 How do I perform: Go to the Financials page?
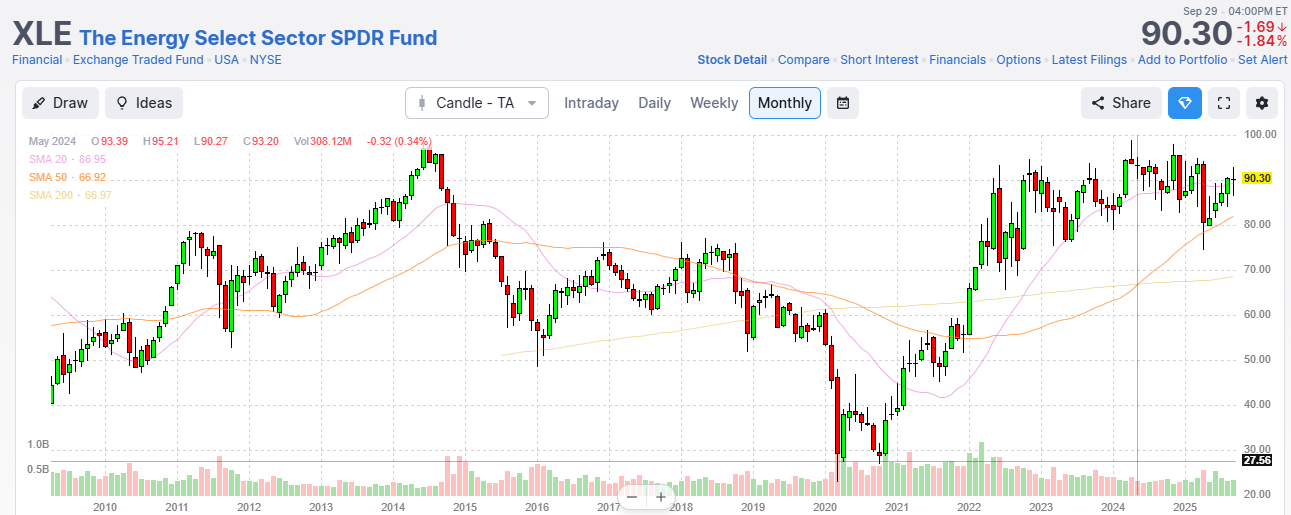tap(957, 60)
